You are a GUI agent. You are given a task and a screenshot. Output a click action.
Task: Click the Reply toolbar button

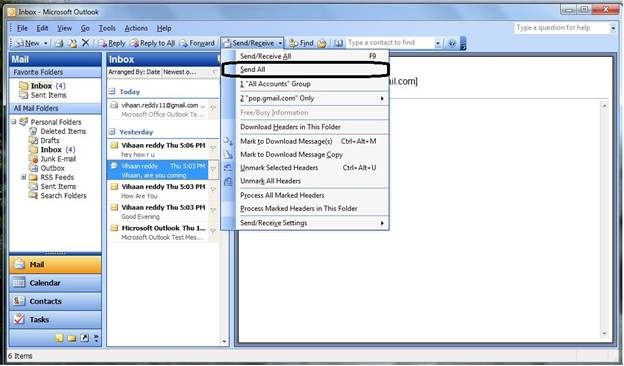pos(112,43)
